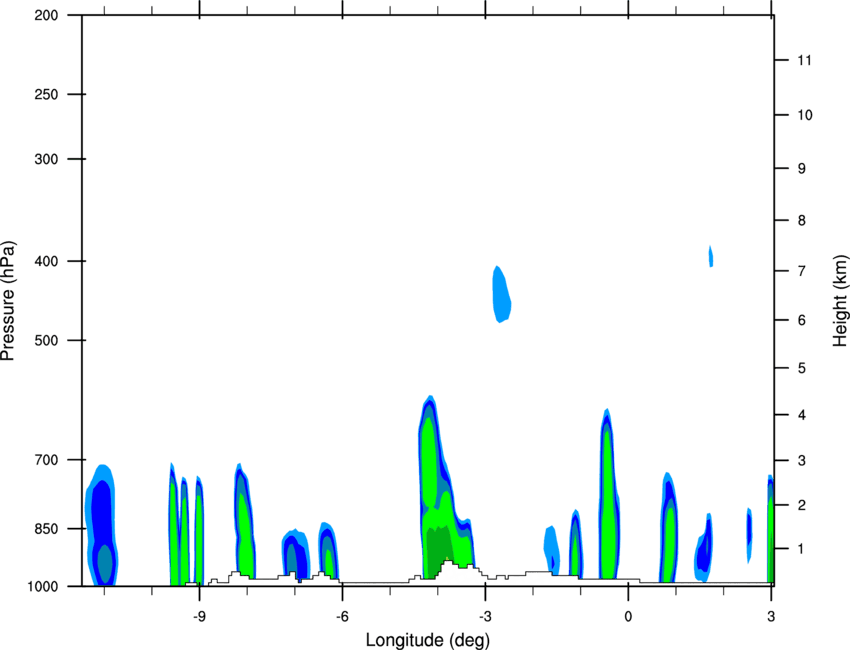Viewport: 850px width, 650px height.
Task: Click the 9 km height label
Action: (802, 169)
